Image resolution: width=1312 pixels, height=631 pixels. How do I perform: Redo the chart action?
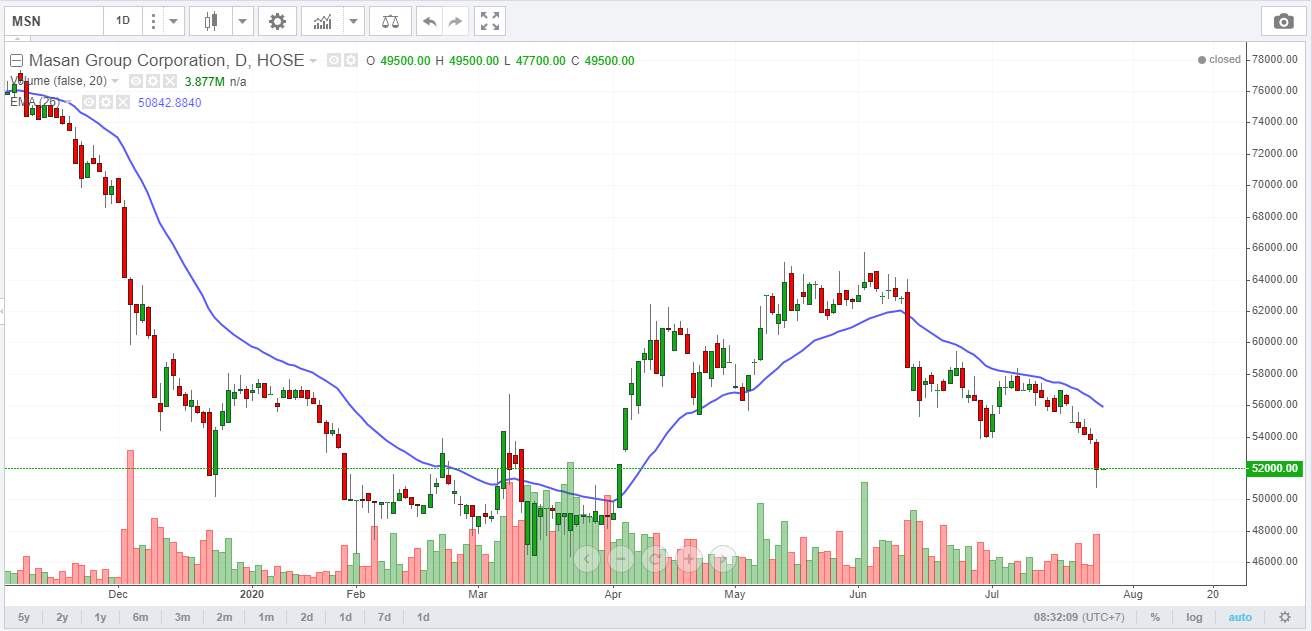pos(455,20)
